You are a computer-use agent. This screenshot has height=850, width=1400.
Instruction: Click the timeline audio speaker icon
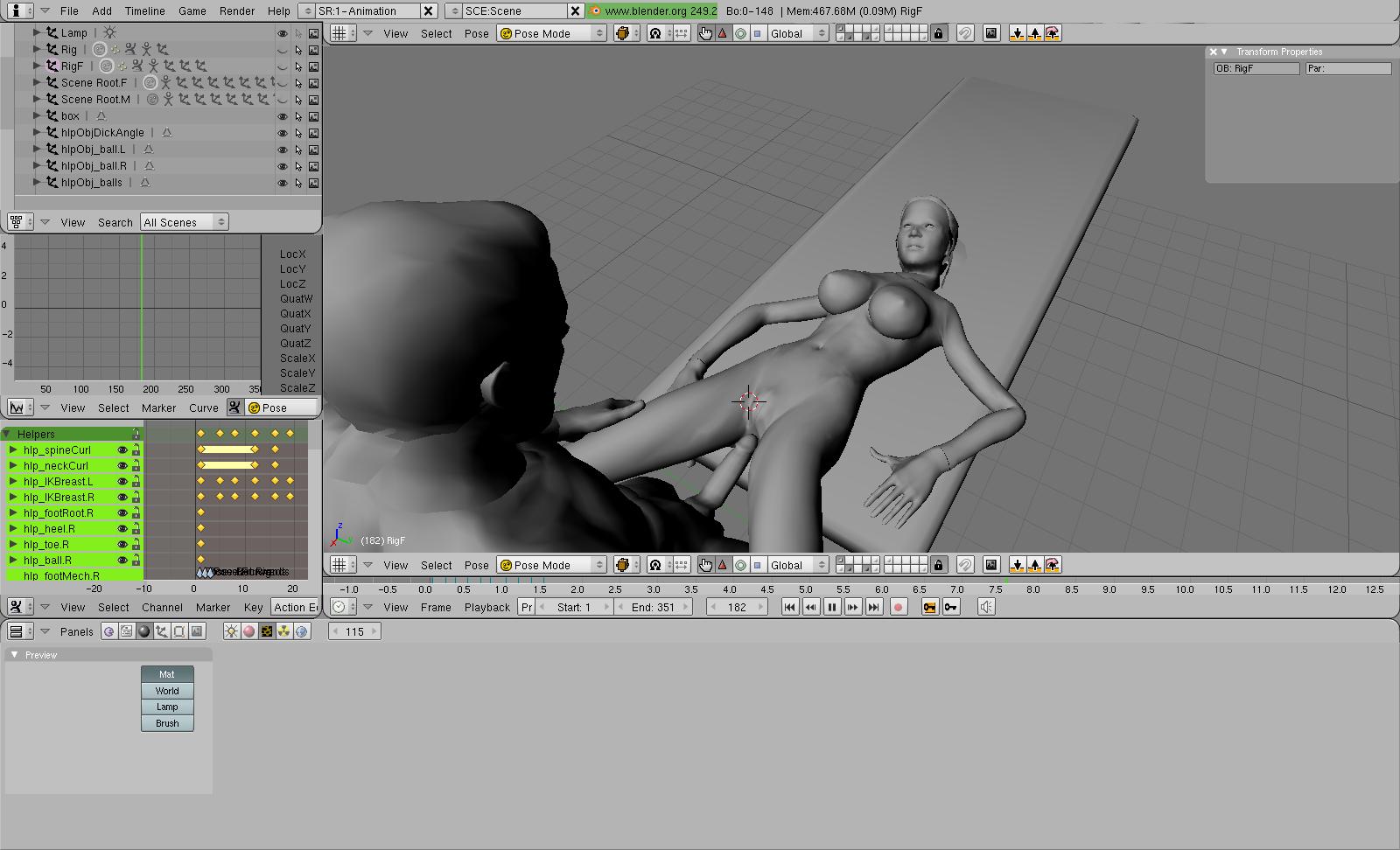(986, 607)
